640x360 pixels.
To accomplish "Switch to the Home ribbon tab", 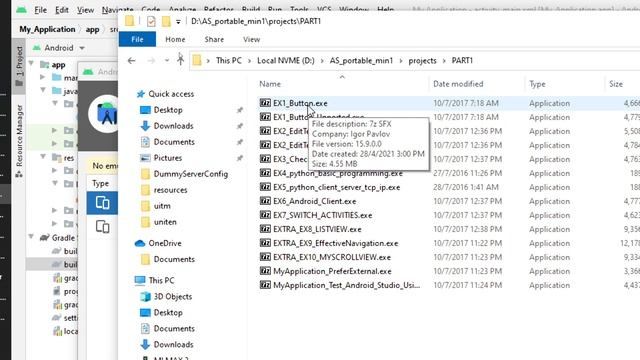I will point(175,39).
